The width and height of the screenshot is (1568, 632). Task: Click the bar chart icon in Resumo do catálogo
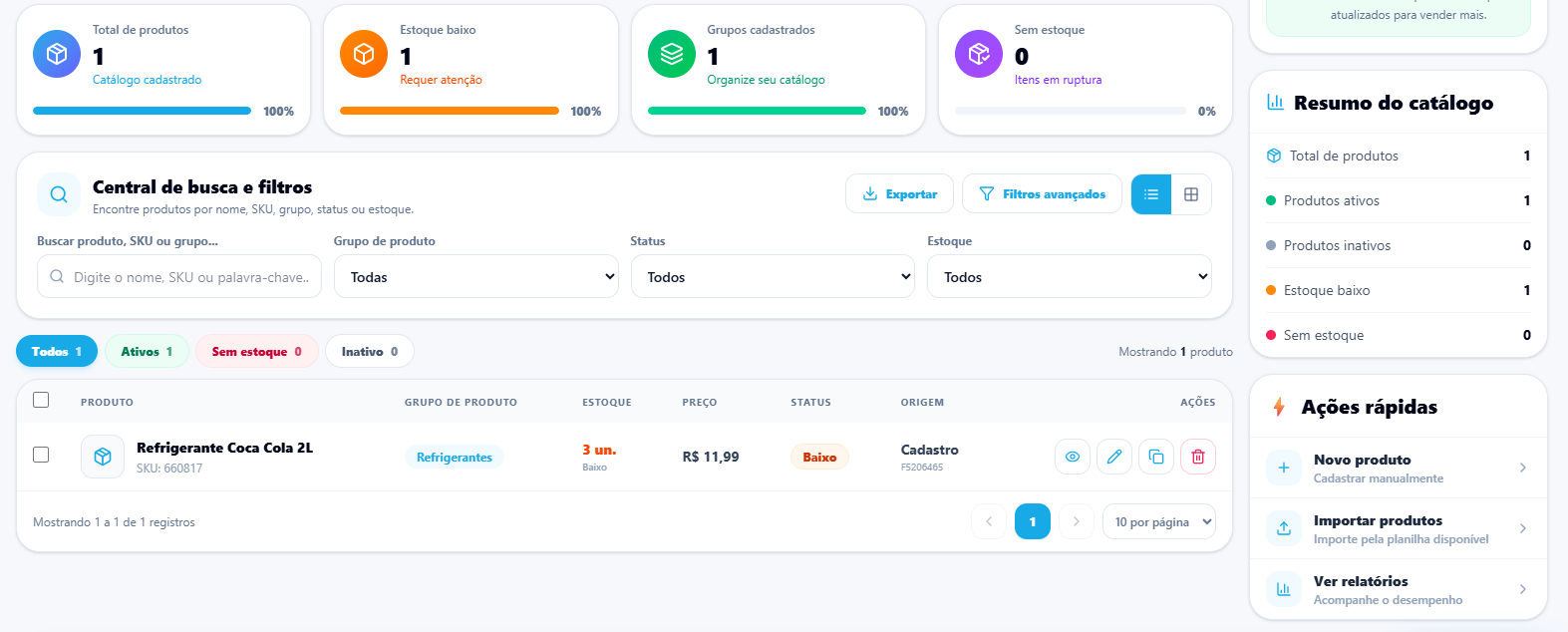(1275, 102)
